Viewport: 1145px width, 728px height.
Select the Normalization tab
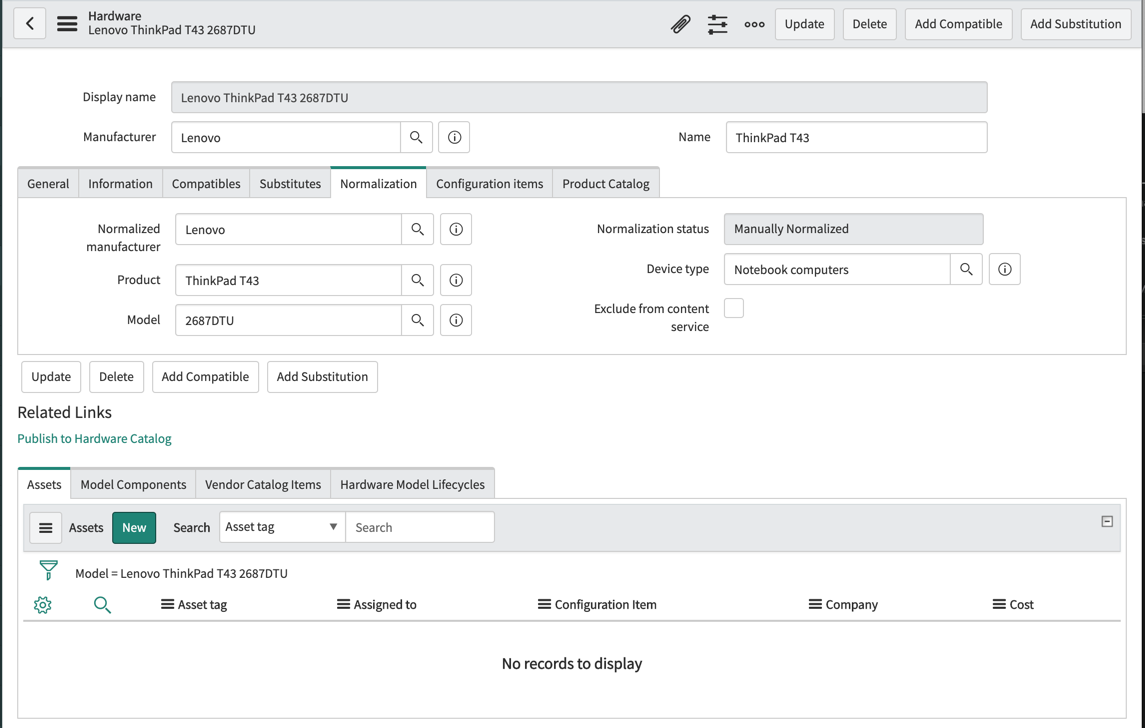point(378,184)
